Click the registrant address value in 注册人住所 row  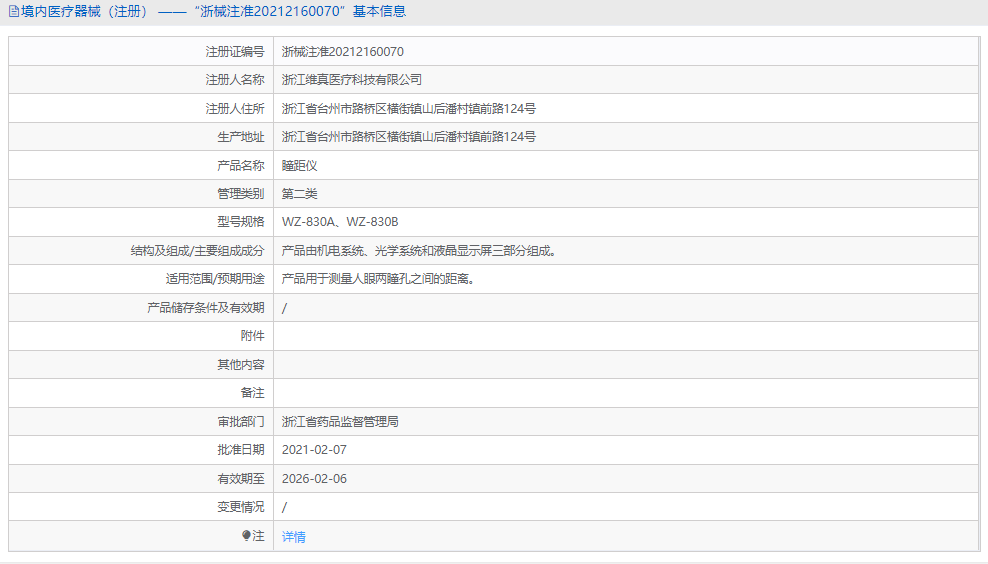409,108
